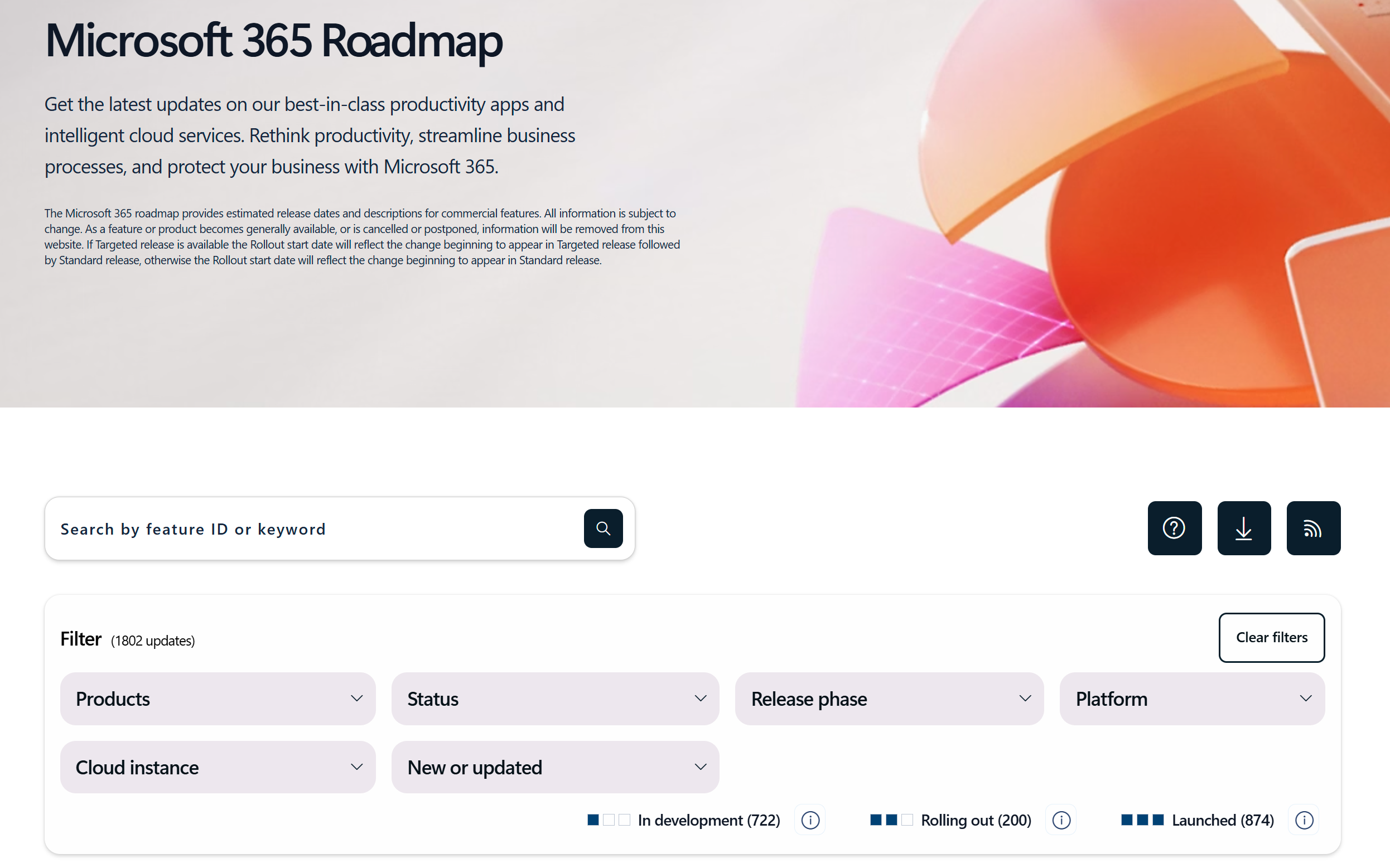Expand the Cloud instance dropdown

pos(218,767)
